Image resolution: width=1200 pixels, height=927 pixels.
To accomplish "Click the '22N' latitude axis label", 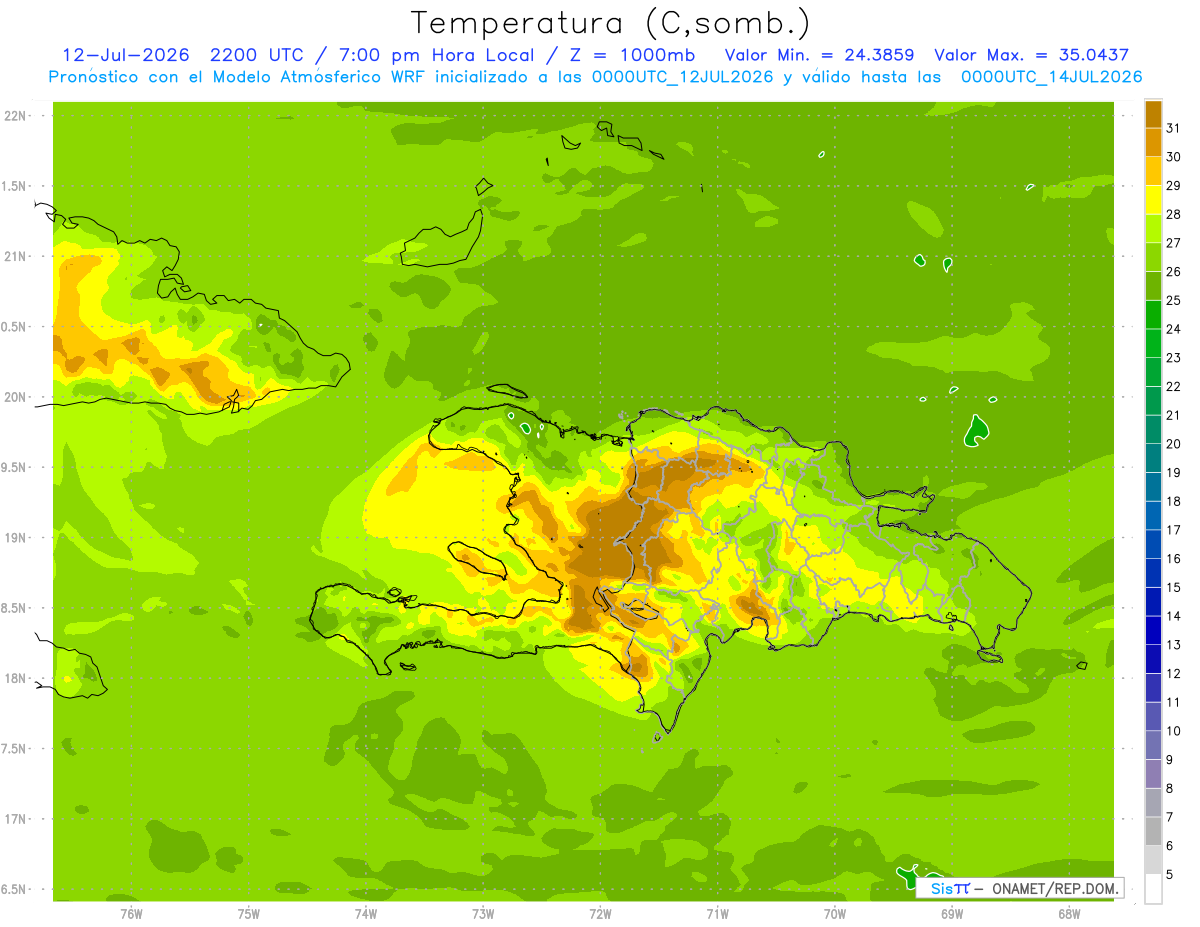I will 15,116.
